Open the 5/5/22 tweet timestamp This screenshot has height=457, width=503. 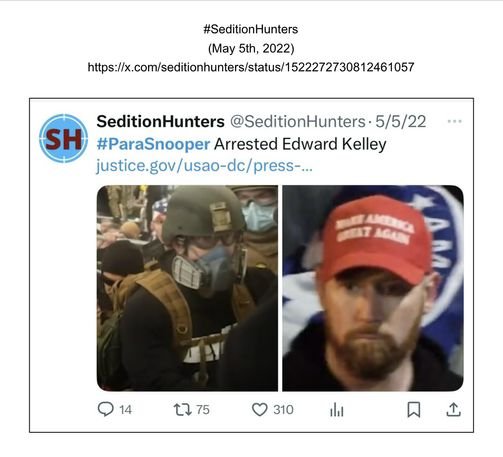pos(401,121)
